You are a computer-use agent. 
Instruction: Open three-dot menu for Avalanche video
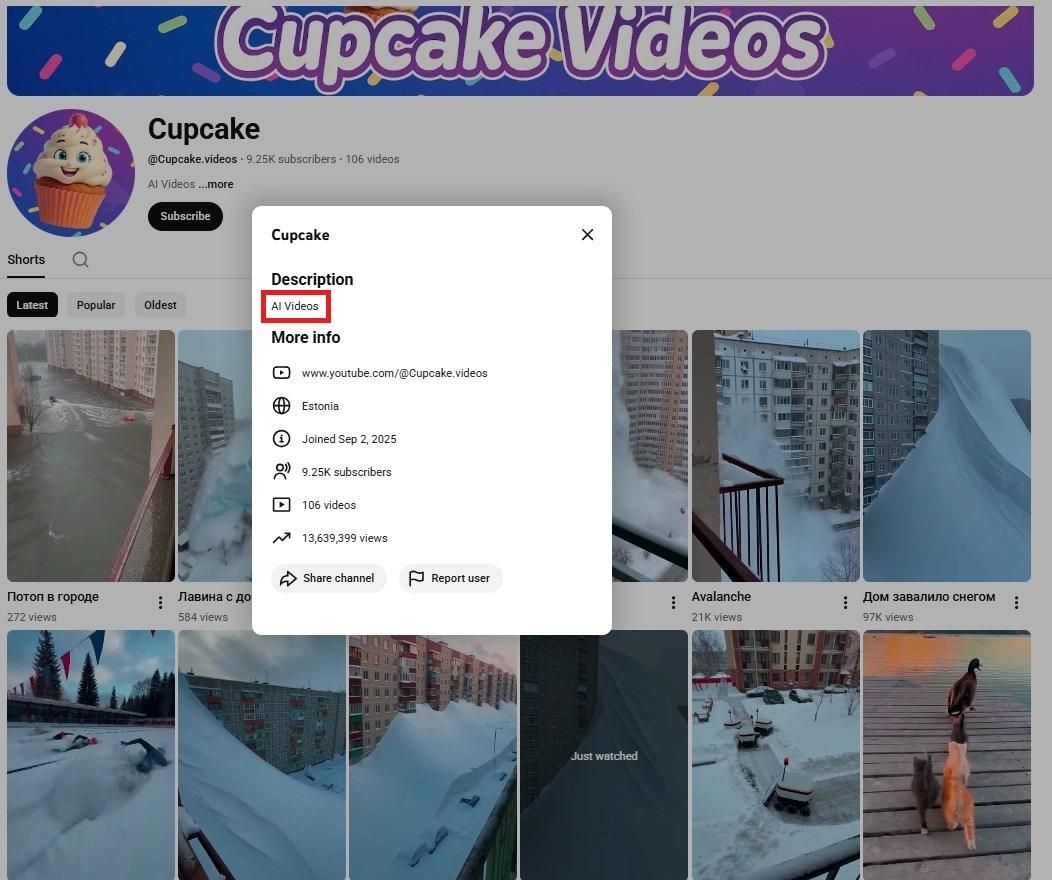(845, 603)
